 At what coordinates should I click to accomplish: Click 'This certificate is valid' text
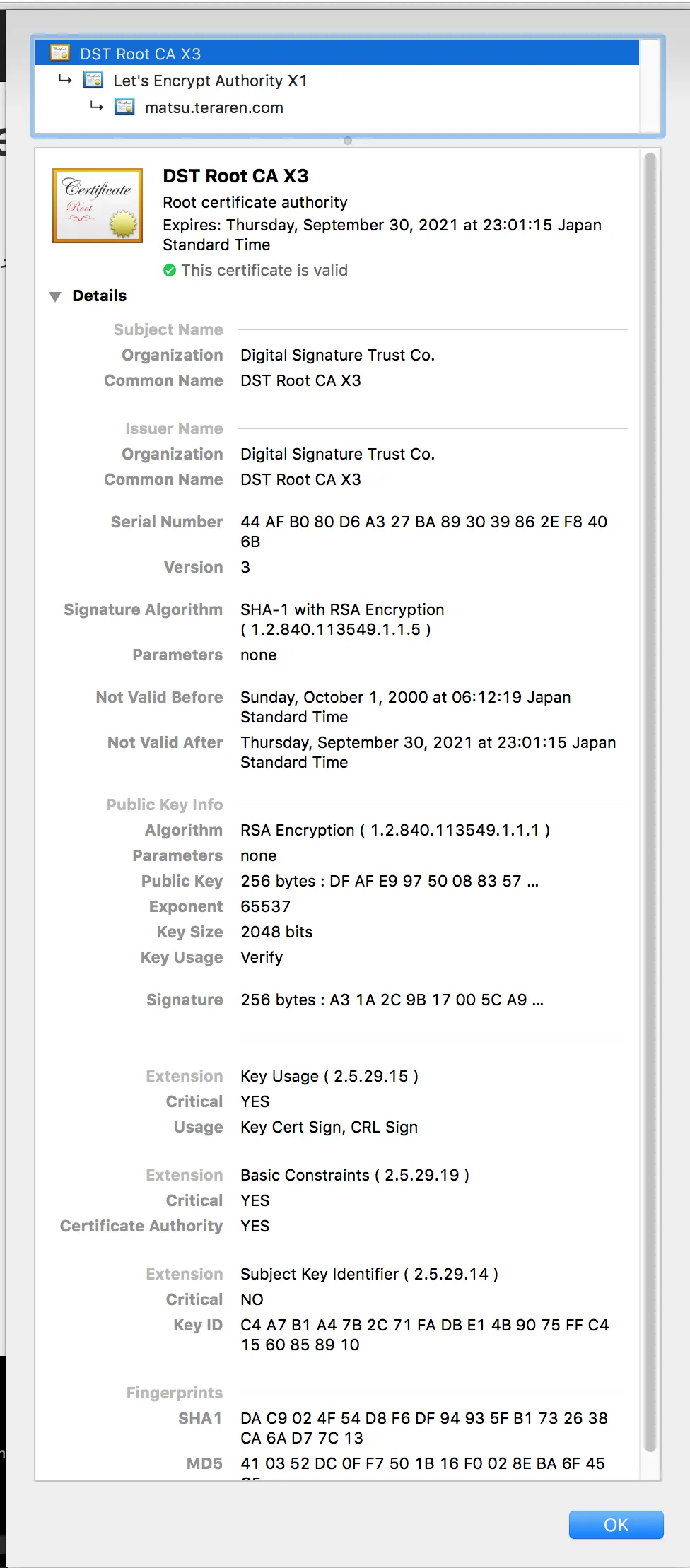264,270
